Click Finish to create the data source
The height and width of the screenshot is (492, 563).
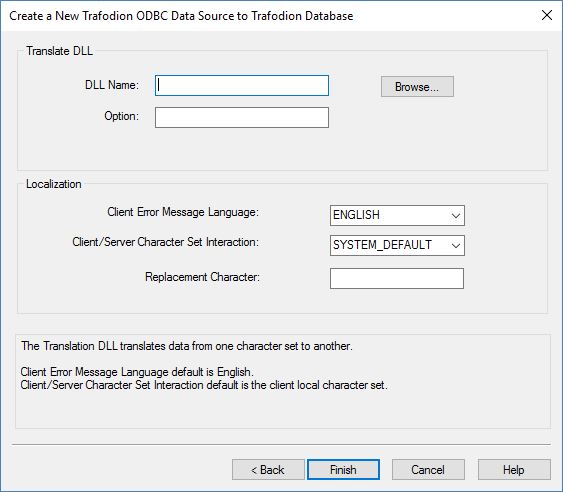click(x=343, y=469)
